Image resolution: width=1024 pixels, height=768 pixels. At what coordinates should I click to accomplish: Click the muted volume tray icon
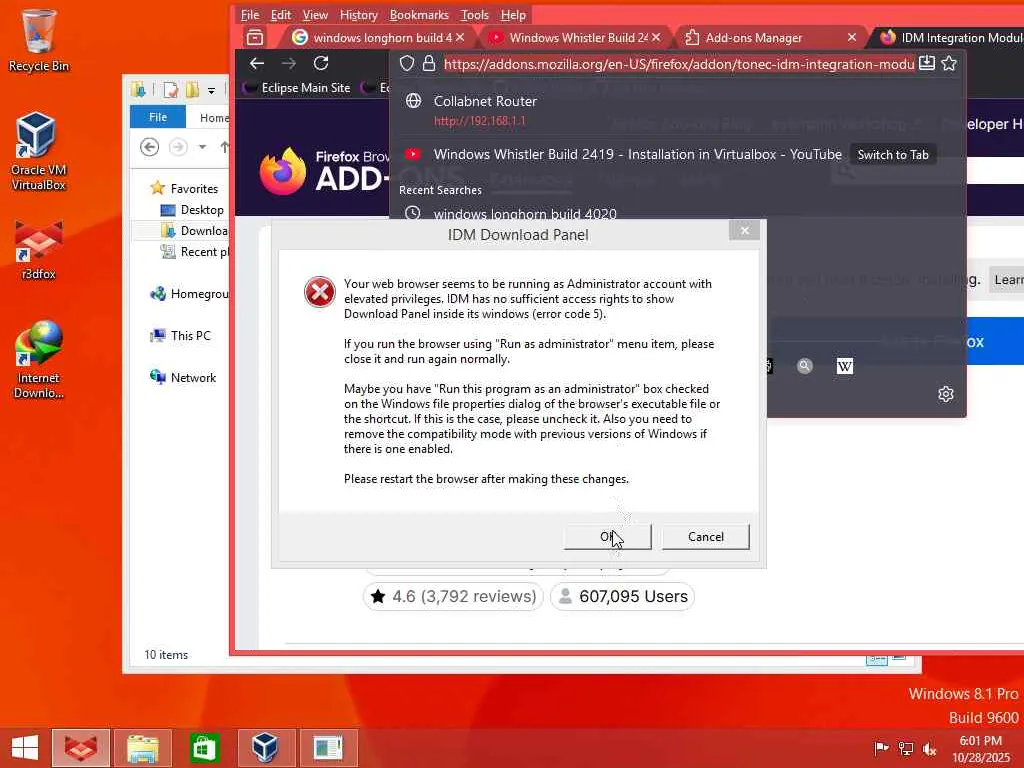tap(929, 748)
